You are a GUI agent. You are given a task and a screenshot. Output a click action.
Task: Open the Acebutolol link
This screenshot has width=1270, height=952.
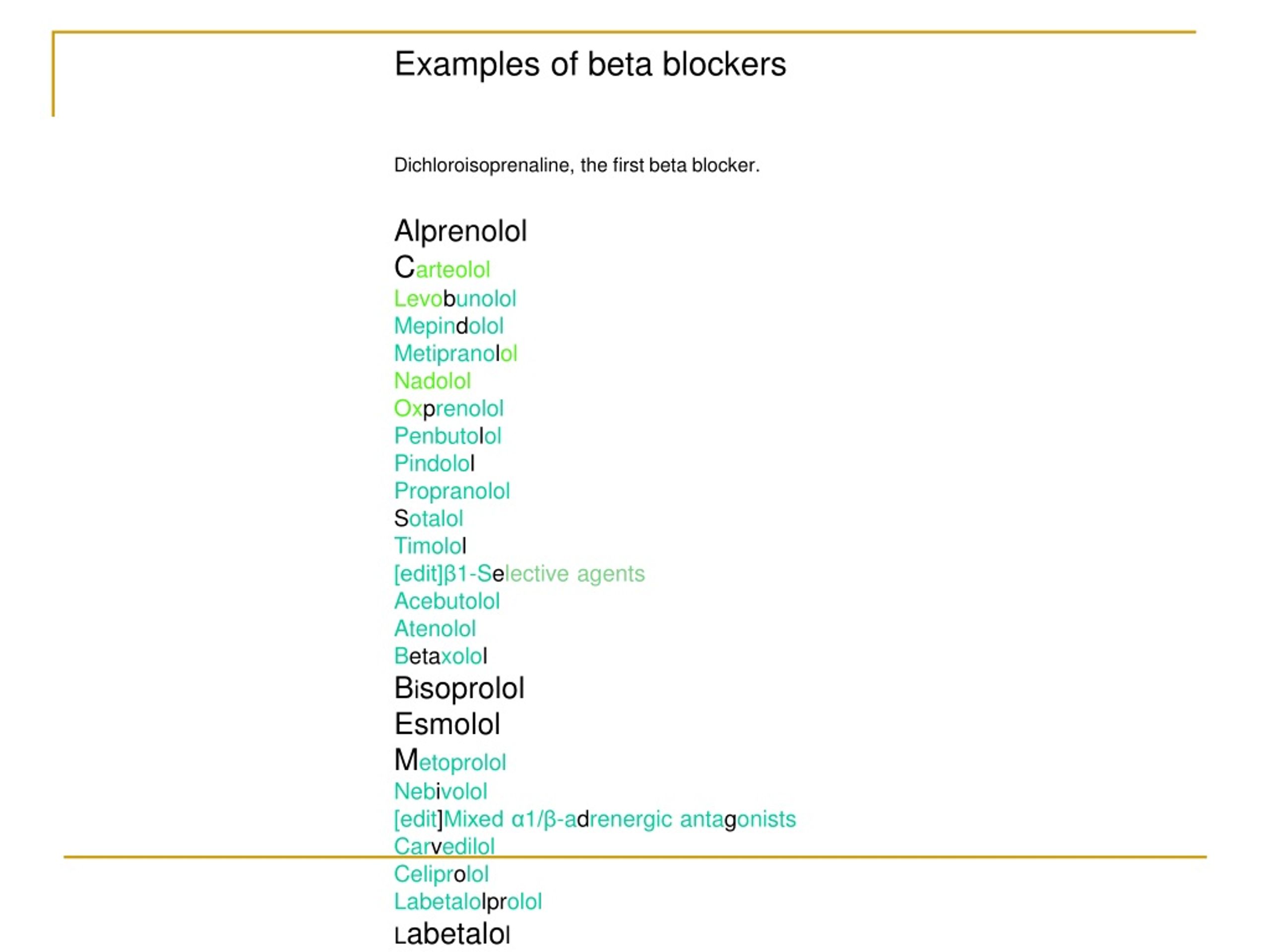point(446,601)
